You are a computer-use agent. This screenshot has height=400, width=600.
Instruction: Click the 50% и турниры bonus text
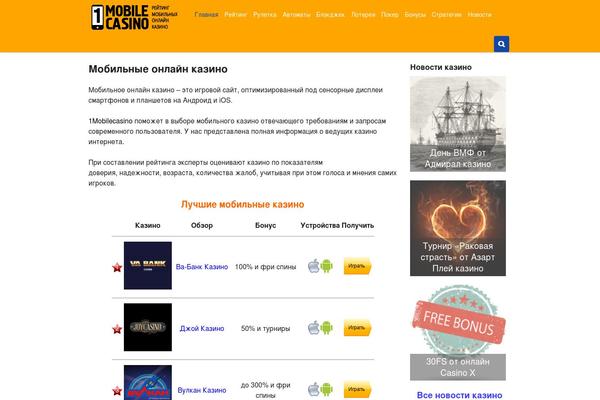point(266,328)
